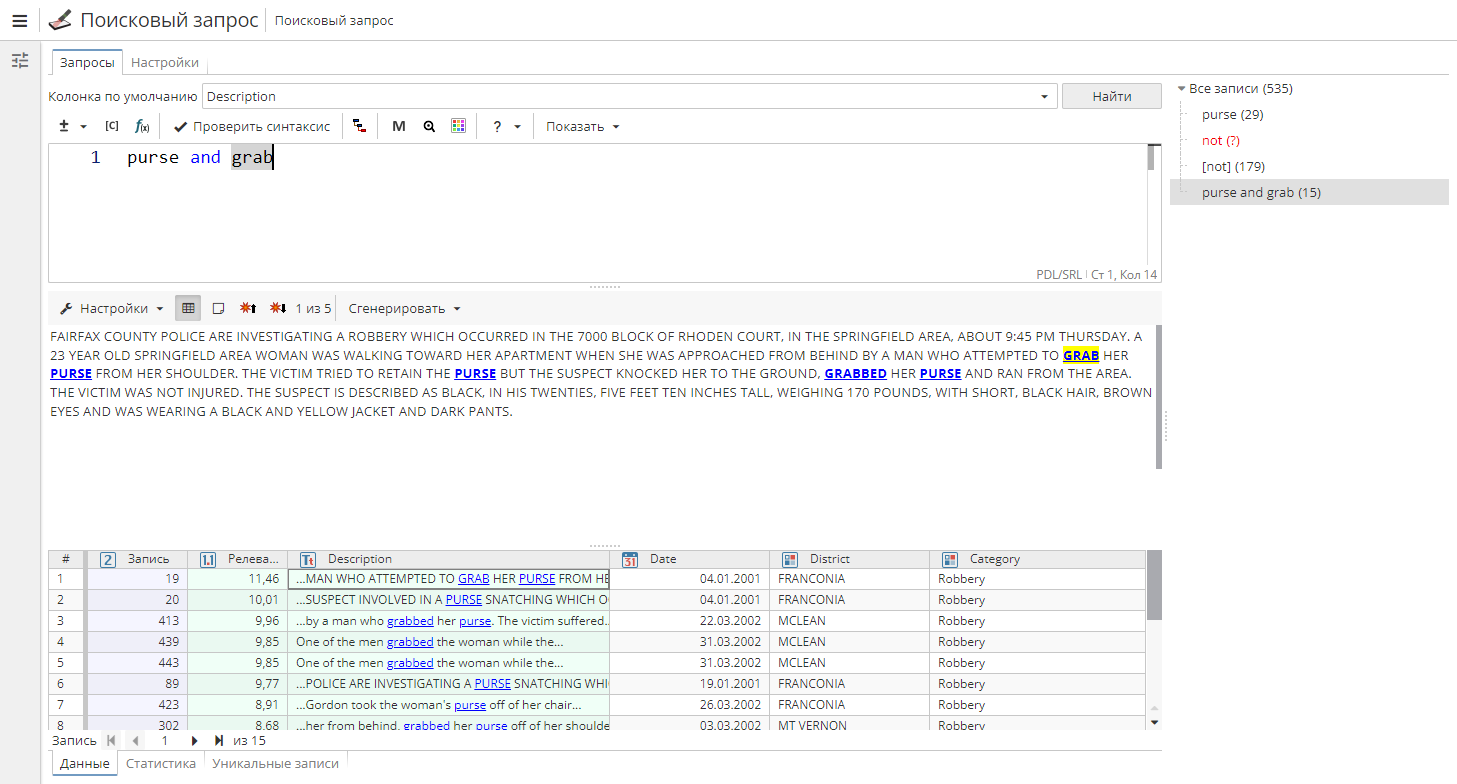
Task: Switch to the Настройки tab
Action: click(x=165, y=62)
